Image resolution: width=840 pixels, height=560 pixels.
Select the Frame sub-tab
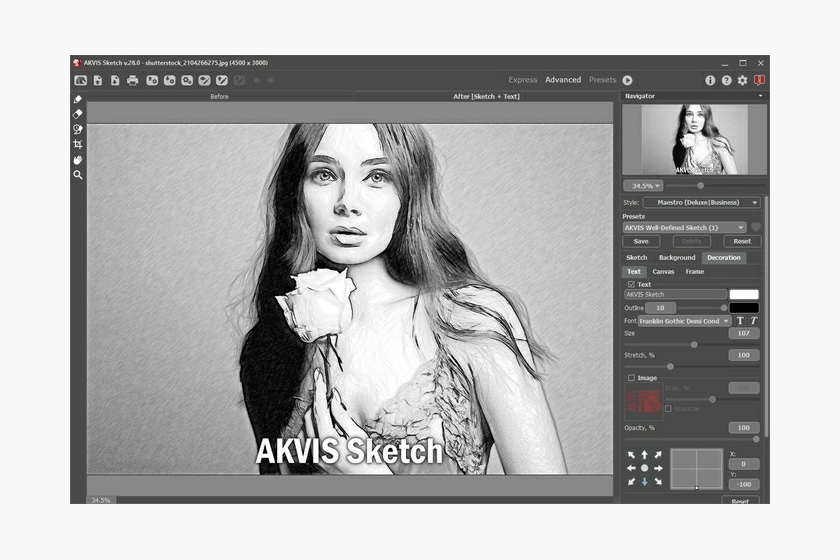point(695,272)
